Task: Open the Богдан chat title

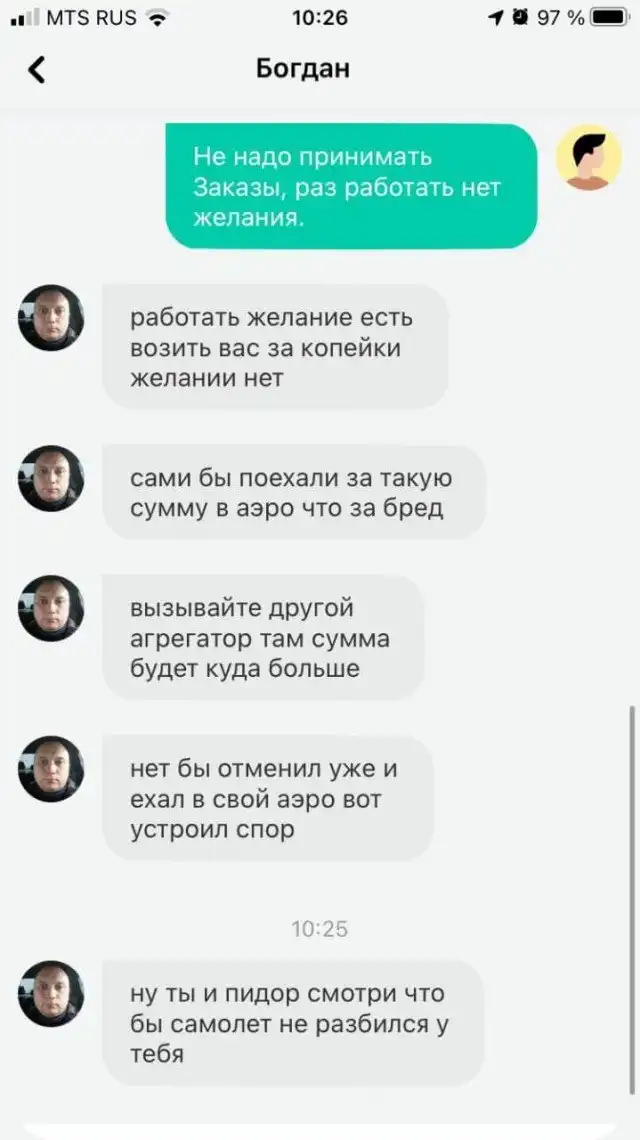Action: (303, 68)
